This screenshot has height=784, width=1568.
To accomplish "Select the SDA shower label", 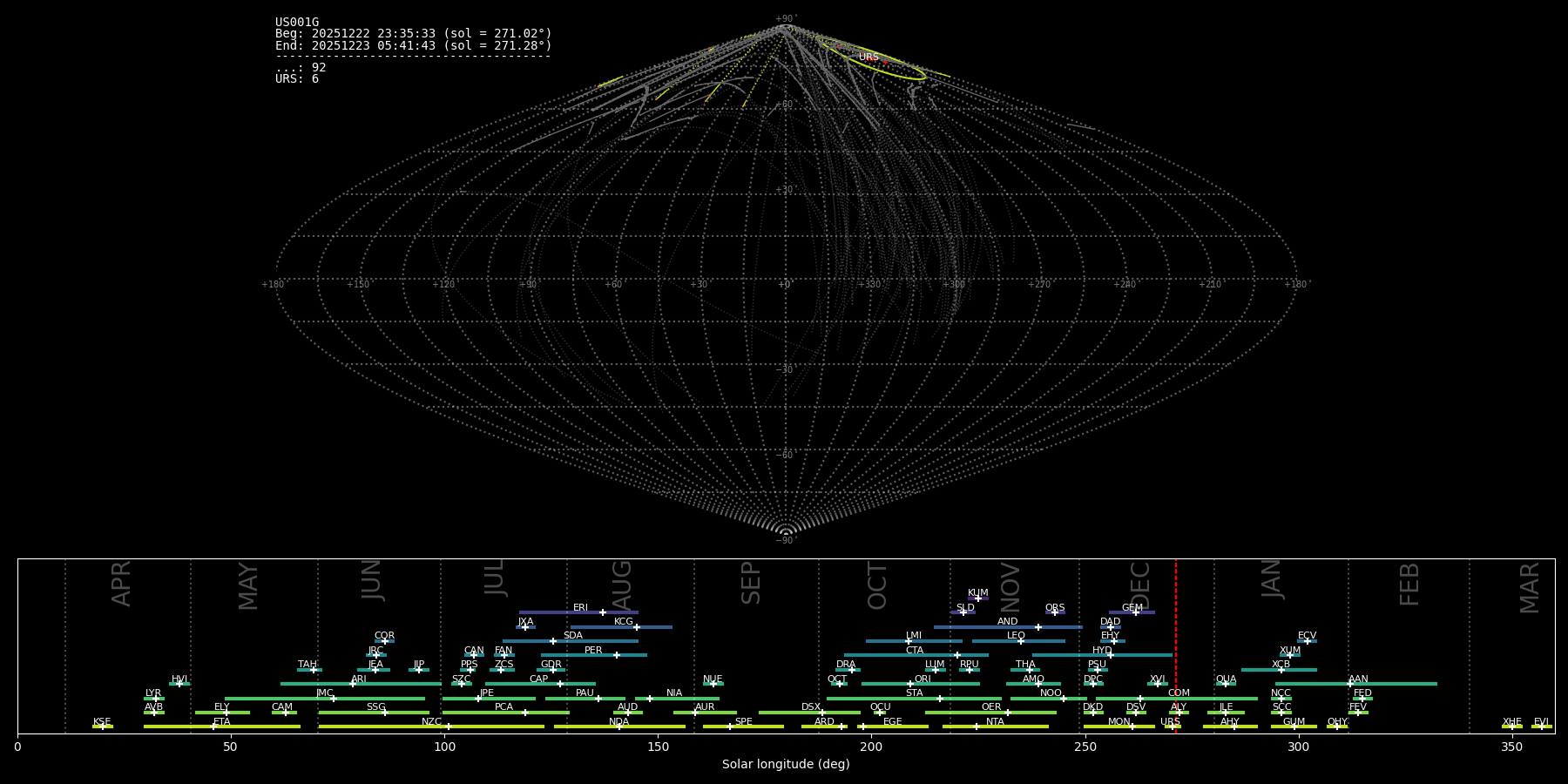I will tap(572, 636).
